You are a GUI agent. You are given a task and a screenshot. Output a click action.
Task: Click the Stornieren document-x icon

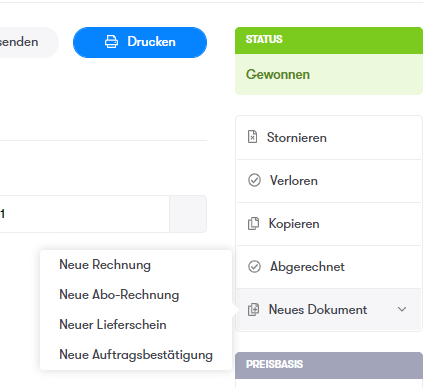coord(253,137)
